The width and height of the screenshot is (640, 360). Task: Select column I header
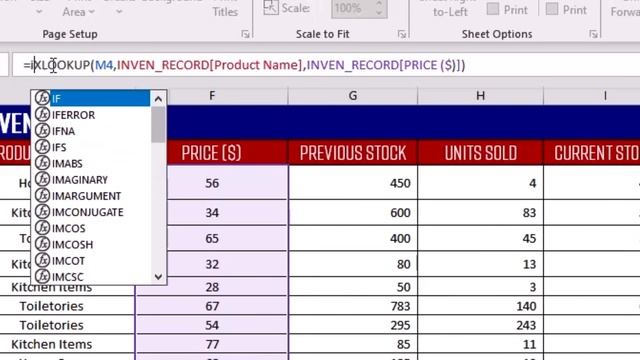point(605,96)
